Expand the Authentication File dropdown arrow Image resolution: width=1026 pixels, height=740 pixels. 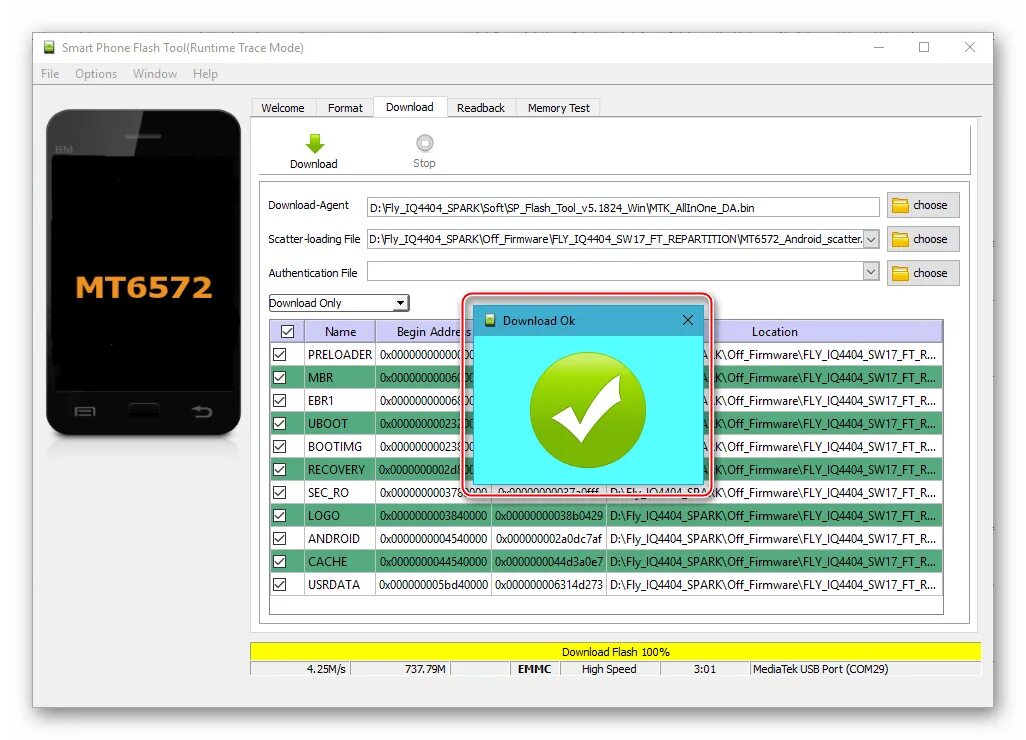point(871,271)
